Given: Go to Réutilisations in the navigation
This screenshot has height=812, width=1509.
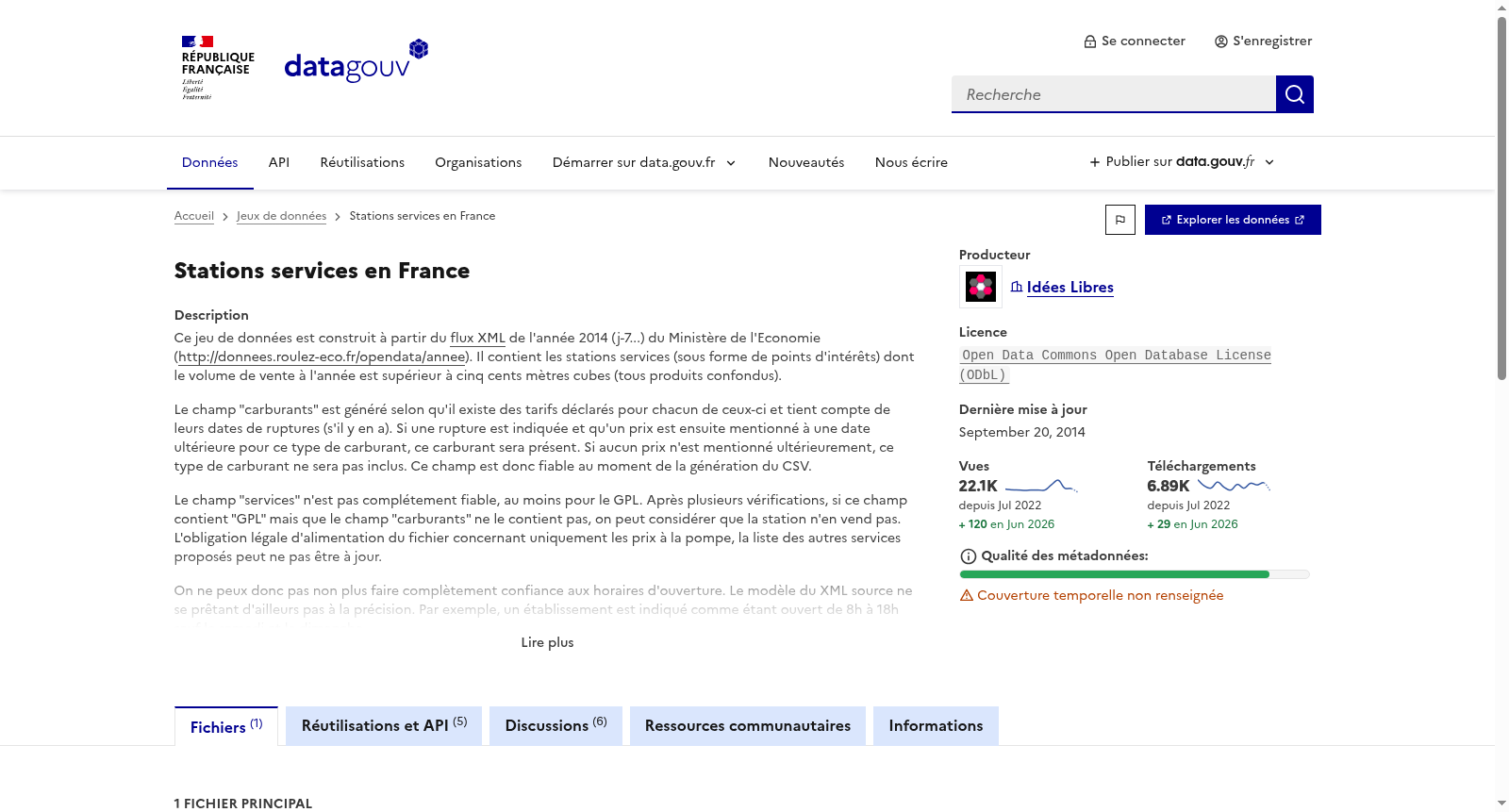Looking at the screenshot, I should [x=362, y=162].
